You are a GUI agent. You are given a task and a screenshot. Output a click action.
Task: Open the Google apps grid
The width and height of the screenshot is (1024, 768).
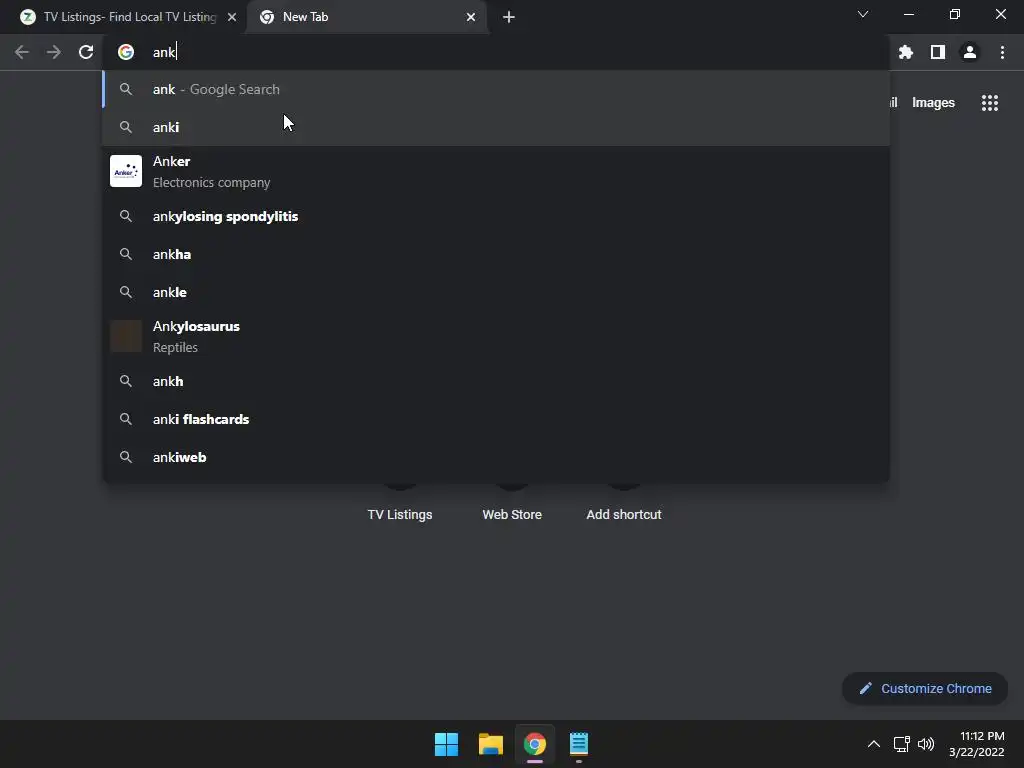click(990, 103)
